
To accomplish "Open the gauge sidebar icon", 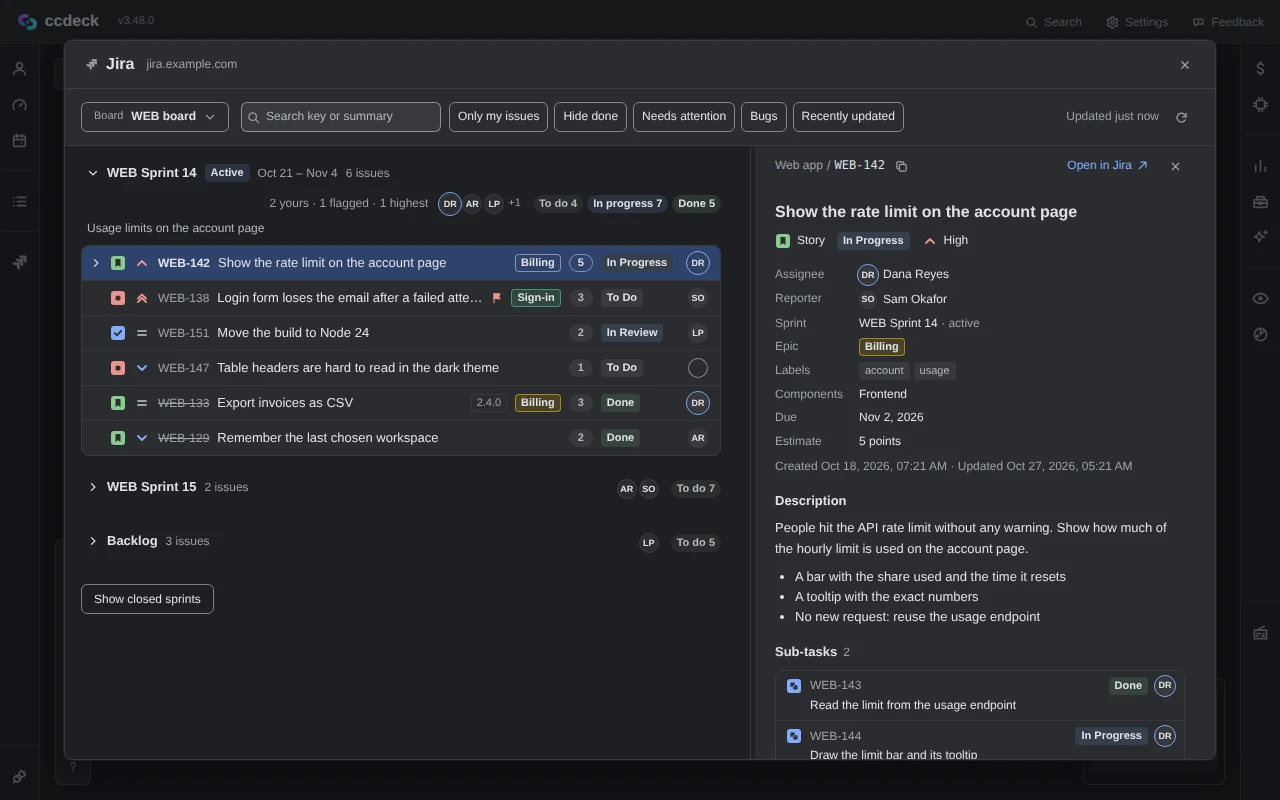I will coord(19,105).
